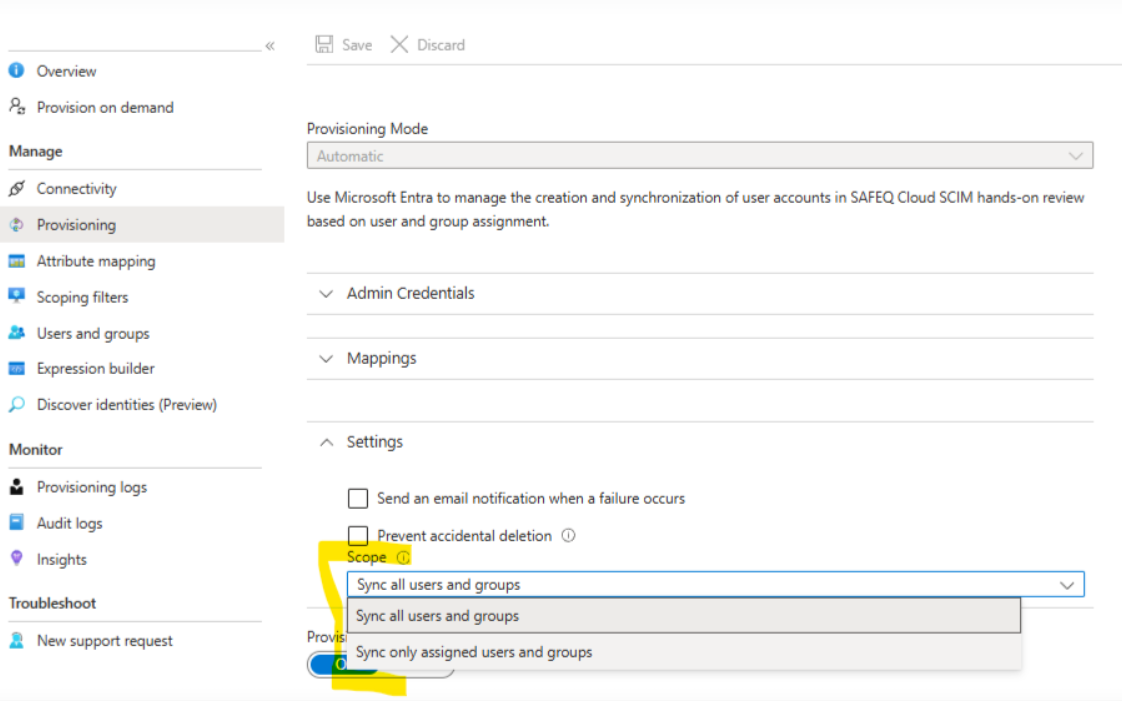Tick the Prevent accidental deletion checkbox
The width and height of the screenshot is (1122, 701).
tap(358, 534)
